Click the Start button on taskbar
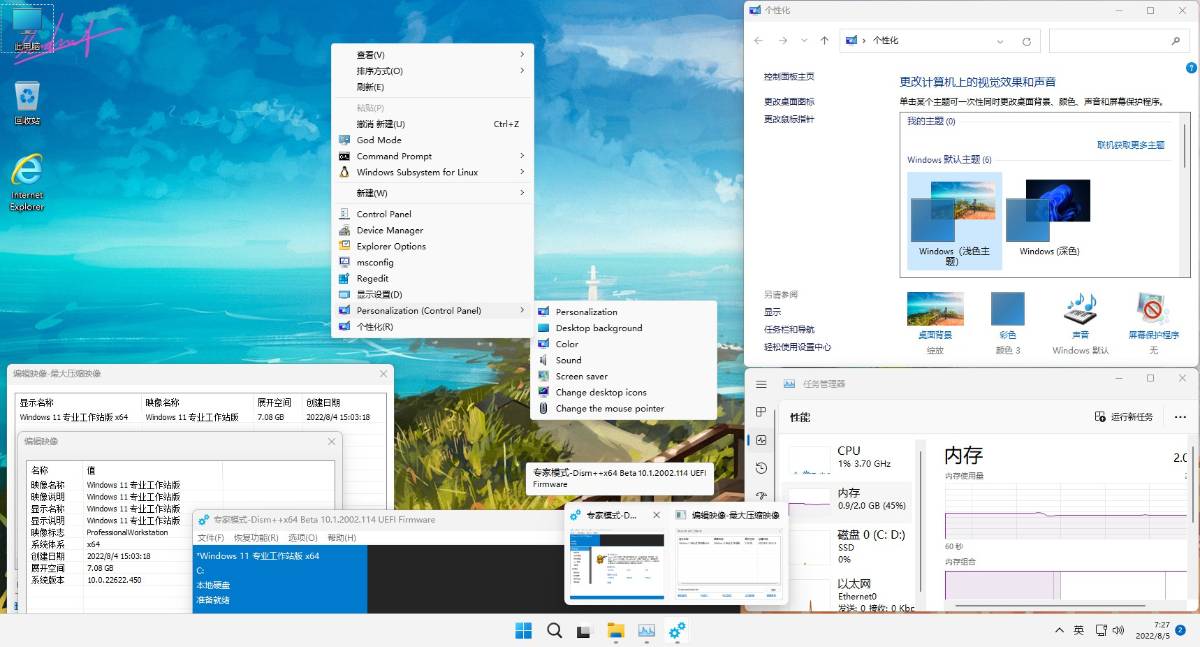Screen dimensions: 1200x647 [x=523, y=630]
